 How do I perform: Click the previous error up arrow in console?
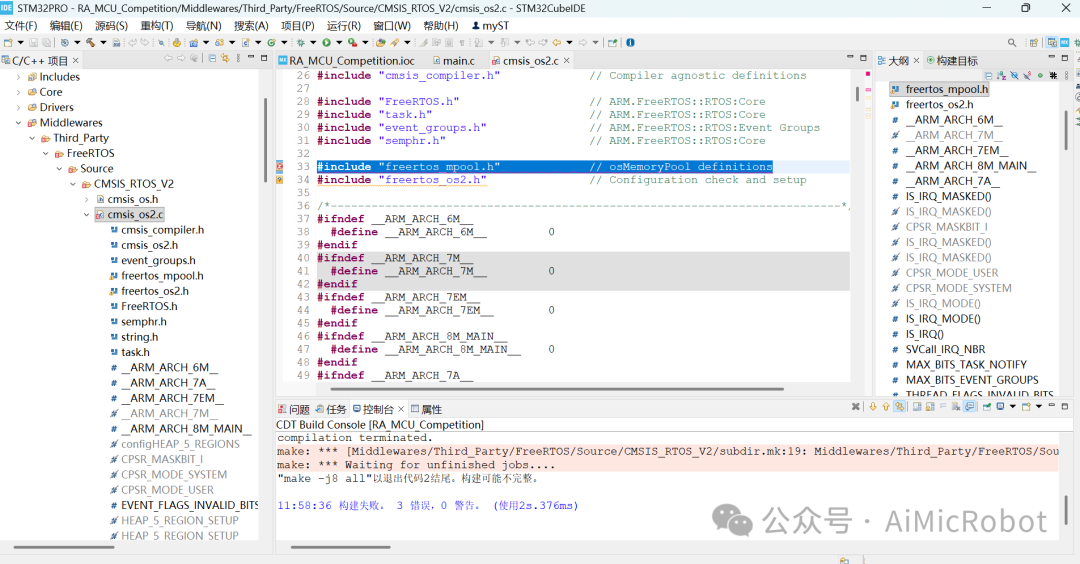(886, 406)
